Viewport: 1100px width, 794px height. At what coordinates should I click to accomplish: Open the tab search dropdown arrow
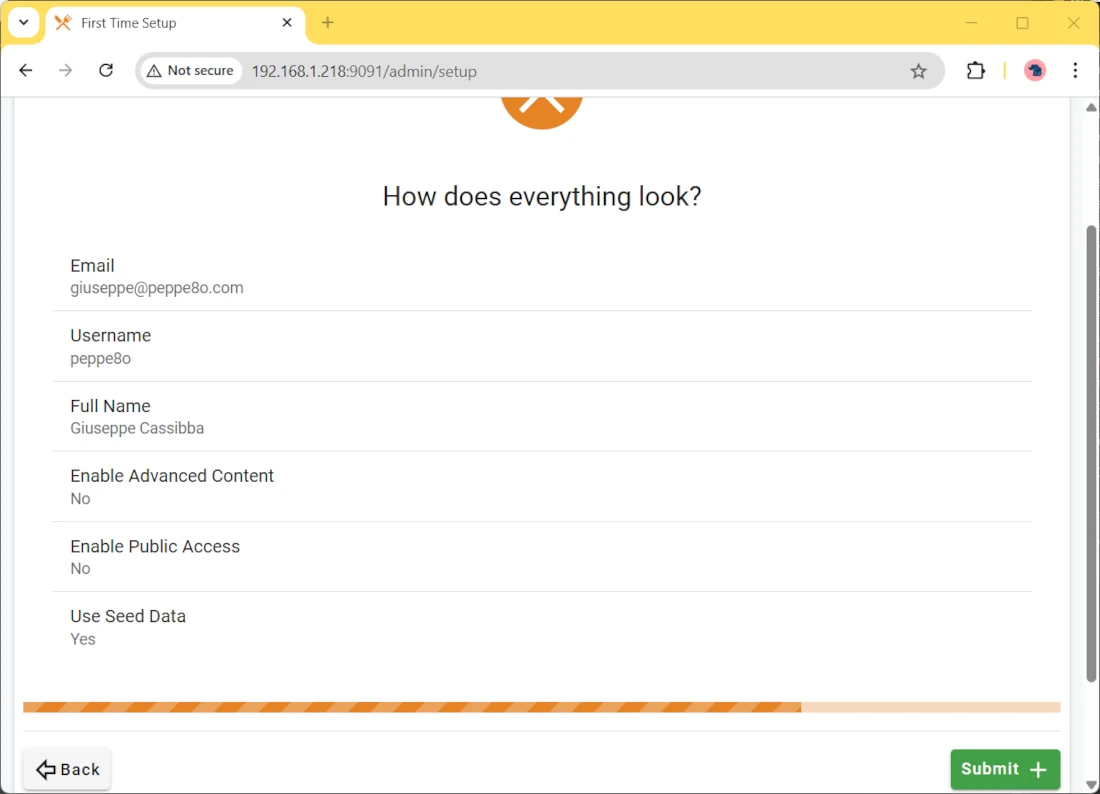click(x=23, y=22)
